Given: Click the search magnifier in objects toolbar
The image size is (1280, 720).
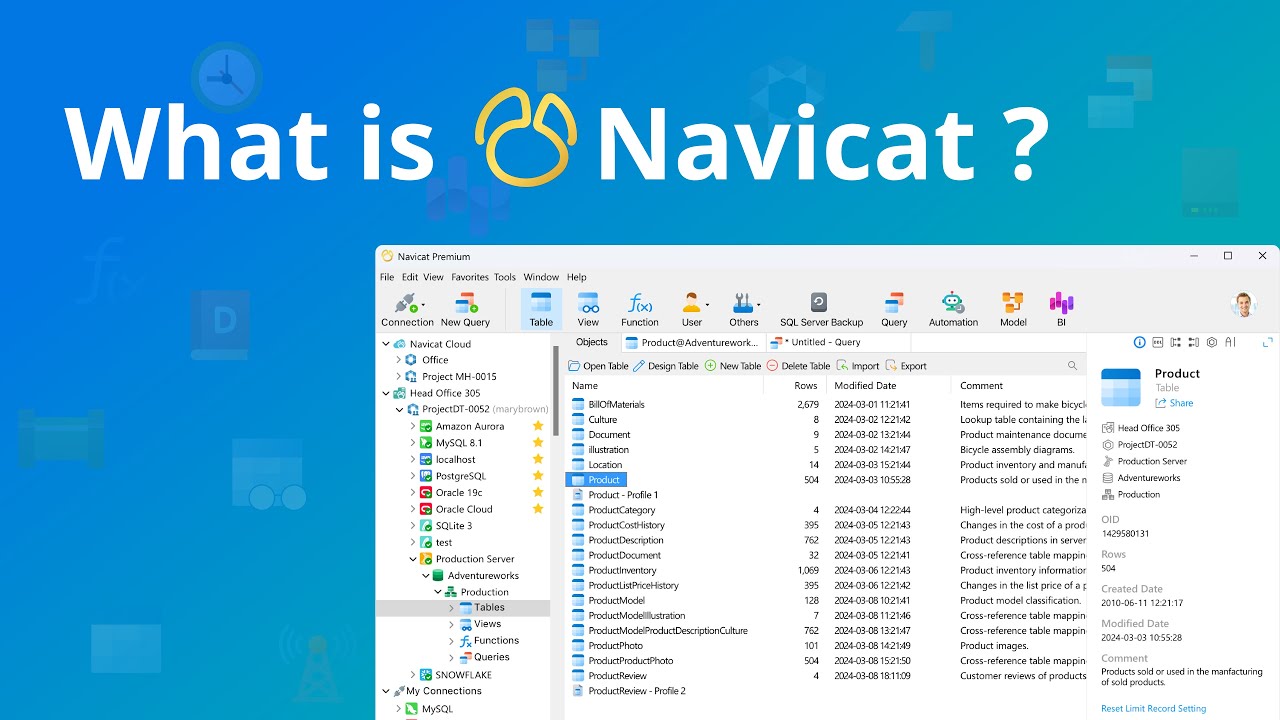Looking at the screenshot, I should point(1073,366).
